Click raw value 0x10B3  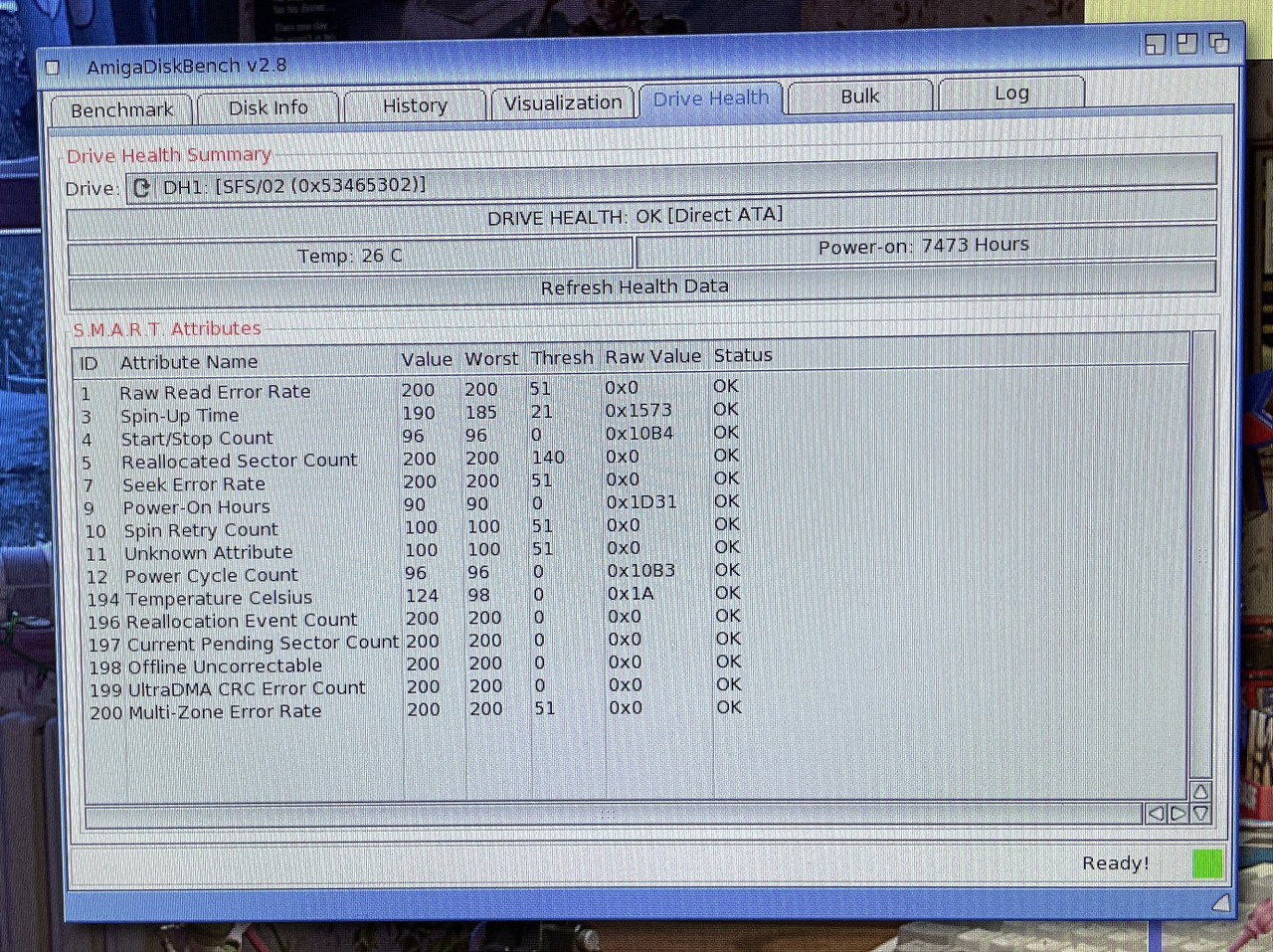(641, 570)
